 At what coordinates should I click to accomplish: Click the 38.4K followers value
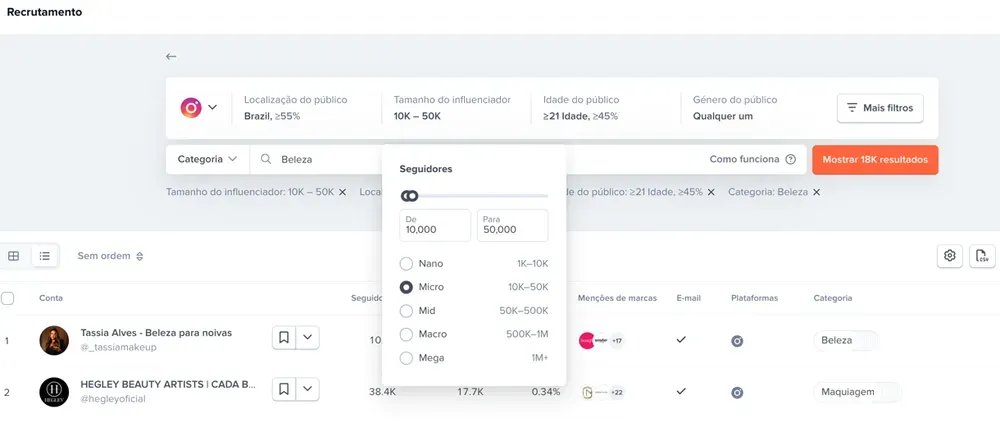[x=382, y=392]
